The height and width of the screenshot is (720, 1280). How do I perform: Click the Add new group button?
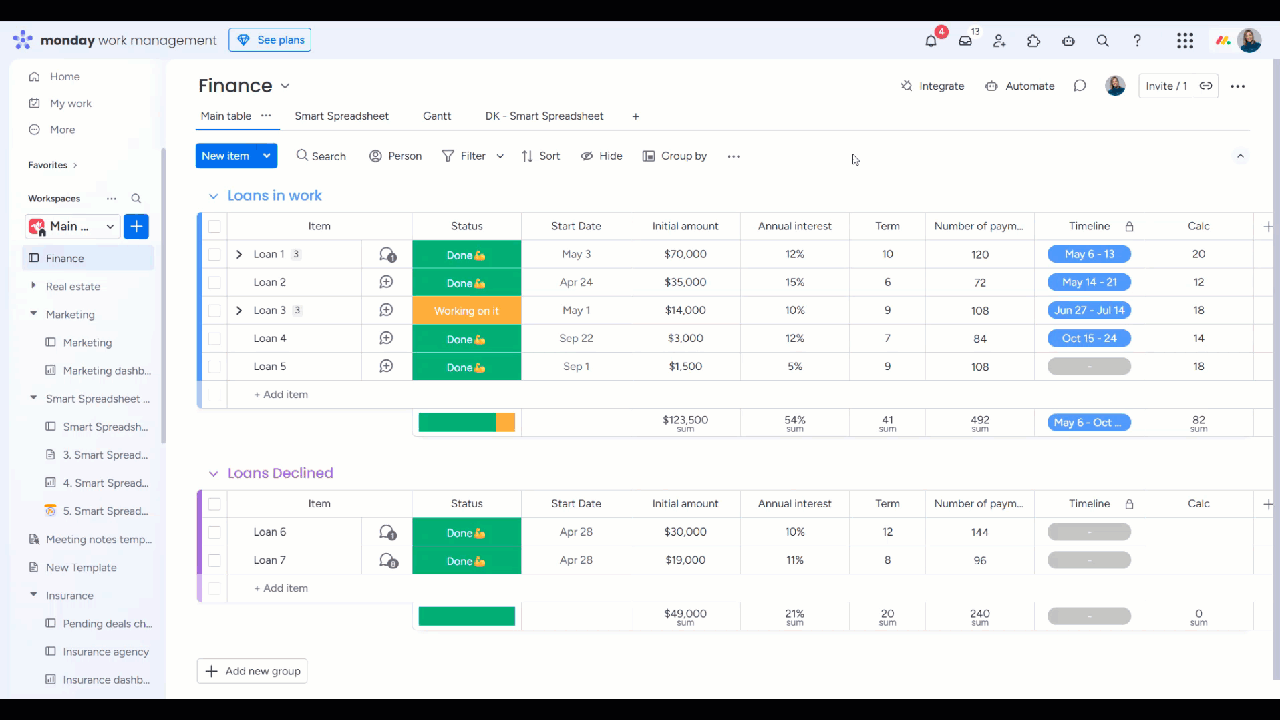point(252,671)
